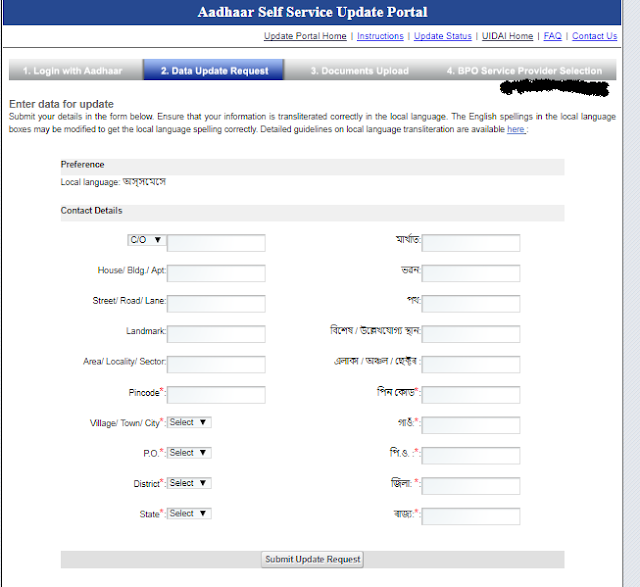Click local language পিন কোড input field

(x=471, y=395)
